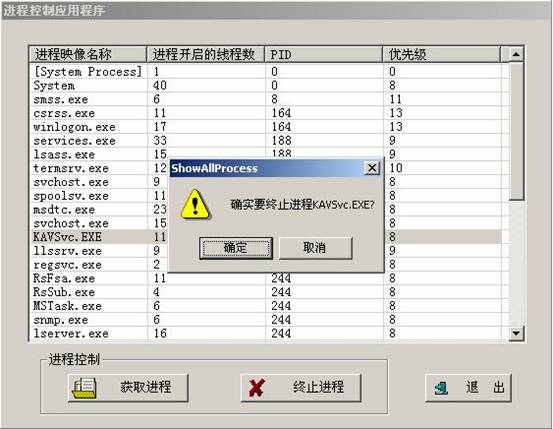Viewport: 553px width, 429px height.
Task: Click the exit door icon on the 退出 button
Action: coord(441,388)
